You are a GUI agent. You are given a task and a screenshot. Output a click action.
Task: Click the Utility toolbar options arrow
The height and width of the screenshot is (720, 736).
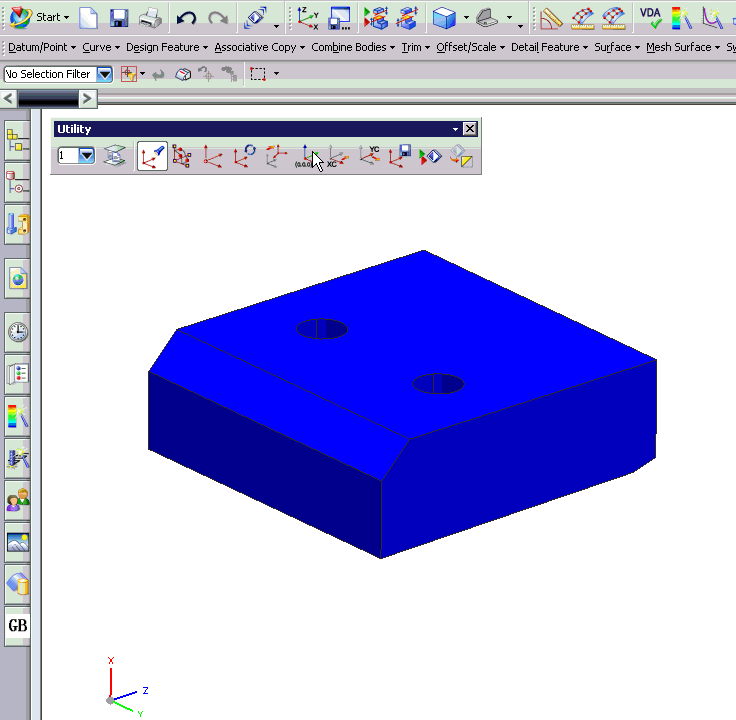pyautogui.click(x=455, y=129)
